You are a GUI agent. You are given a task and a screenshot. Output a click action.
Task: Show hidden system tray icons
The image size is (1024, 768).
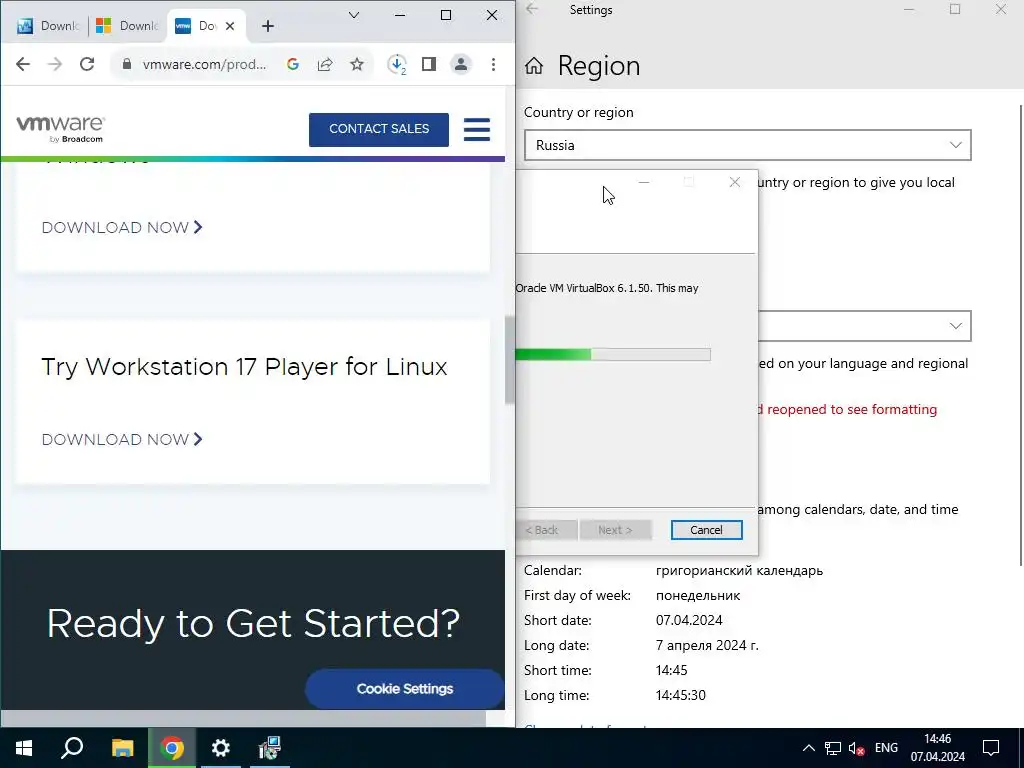click(x=808, y=748)
